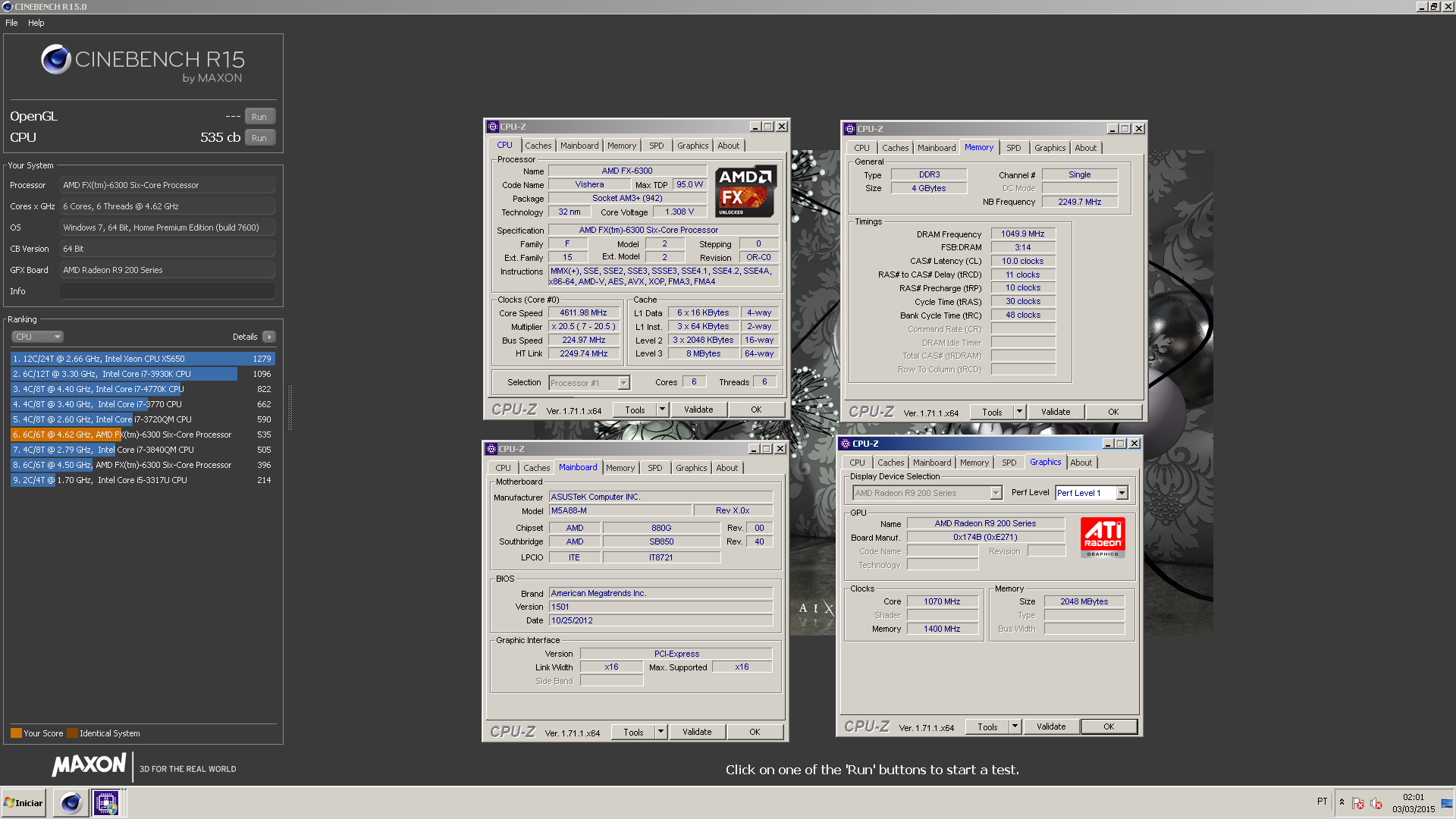Click the CPU-Z chip icon in the taskbar
1456x819 pixels.
(105, 802)
